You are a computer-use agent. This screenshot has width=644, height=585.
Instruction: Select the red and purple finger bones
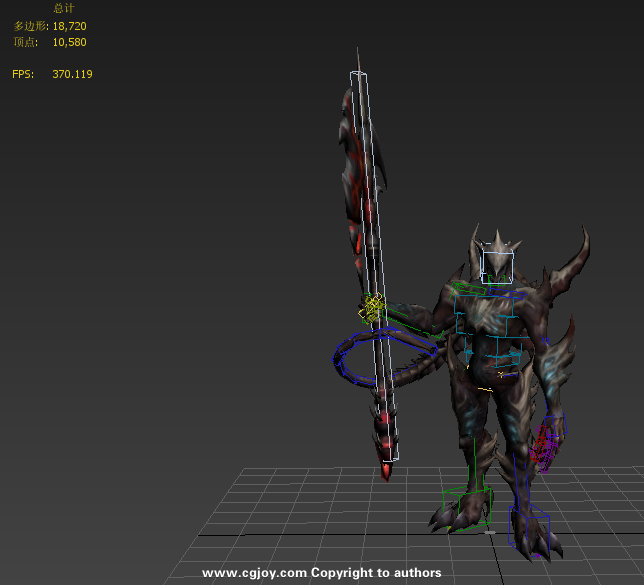[x=544, y=449]
